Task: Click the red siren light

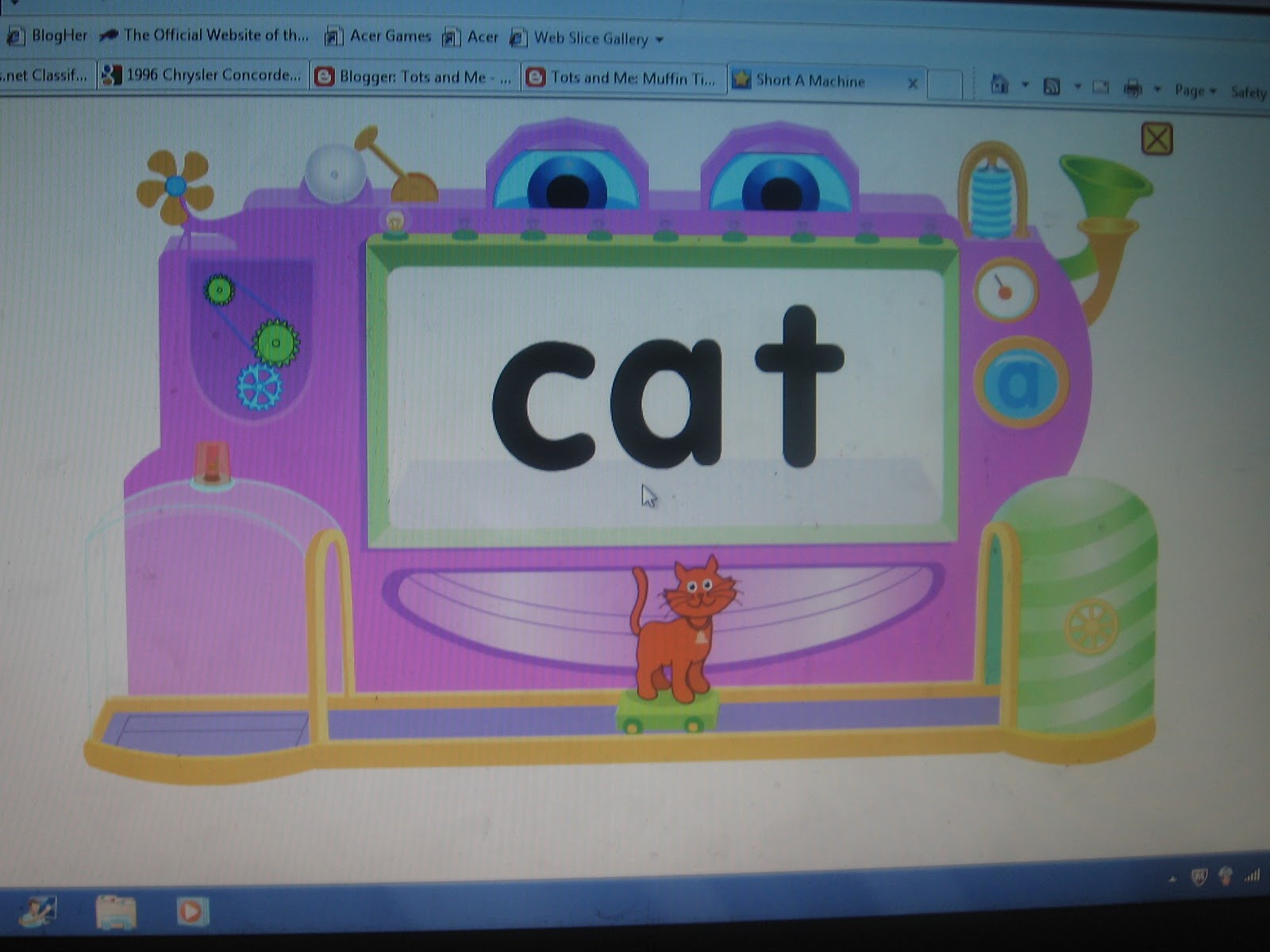Action: [212, 463]
